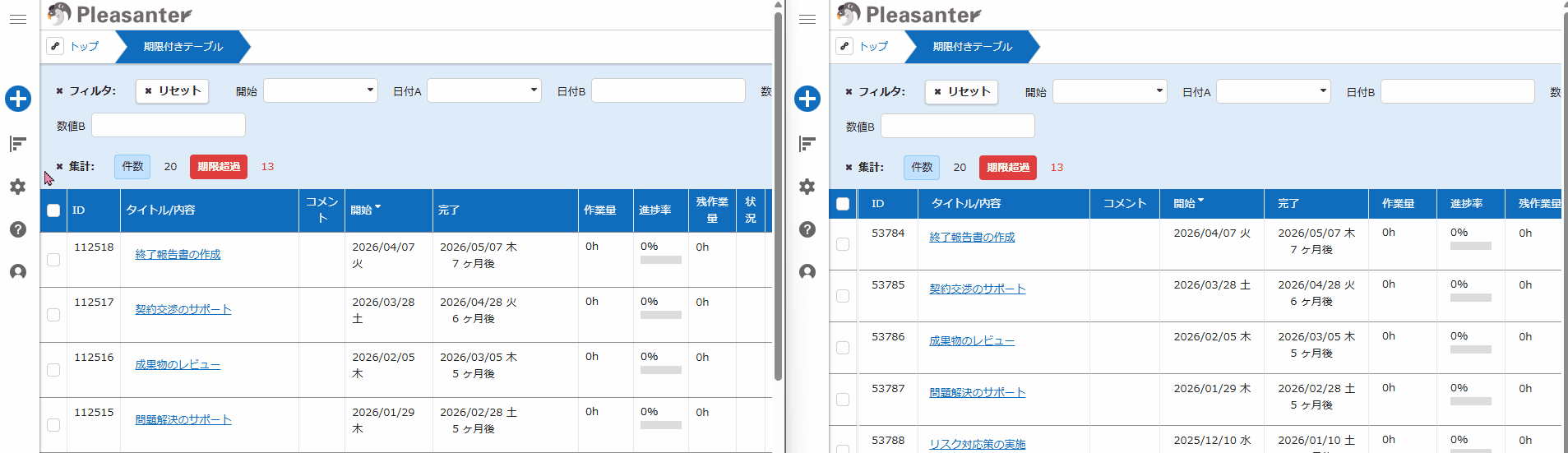Toggle select-all checkbox in left table header
1568x453 pixels.
[53, 210]
